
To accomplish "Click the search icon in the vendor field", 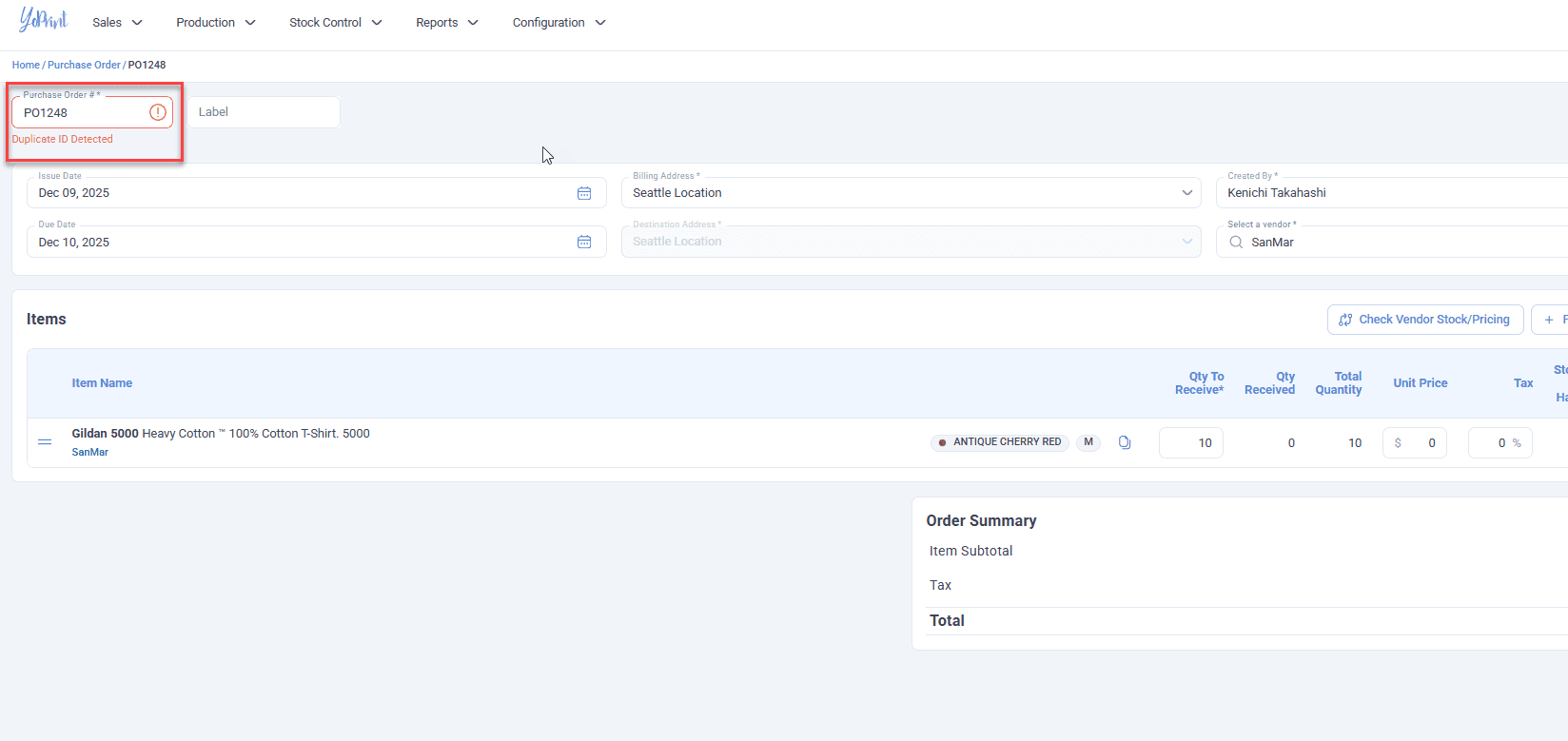I will coord(1236,243).
